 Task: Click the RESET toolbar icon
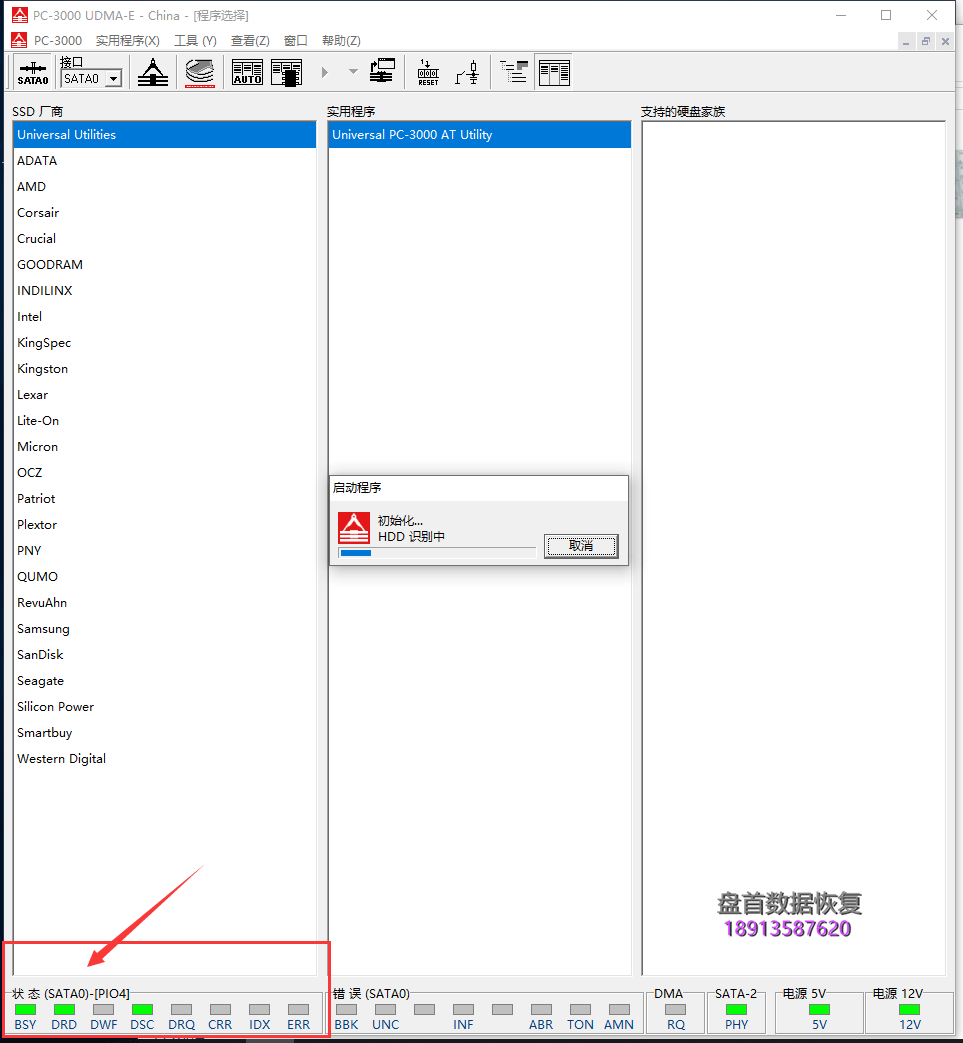click(428, 73)
